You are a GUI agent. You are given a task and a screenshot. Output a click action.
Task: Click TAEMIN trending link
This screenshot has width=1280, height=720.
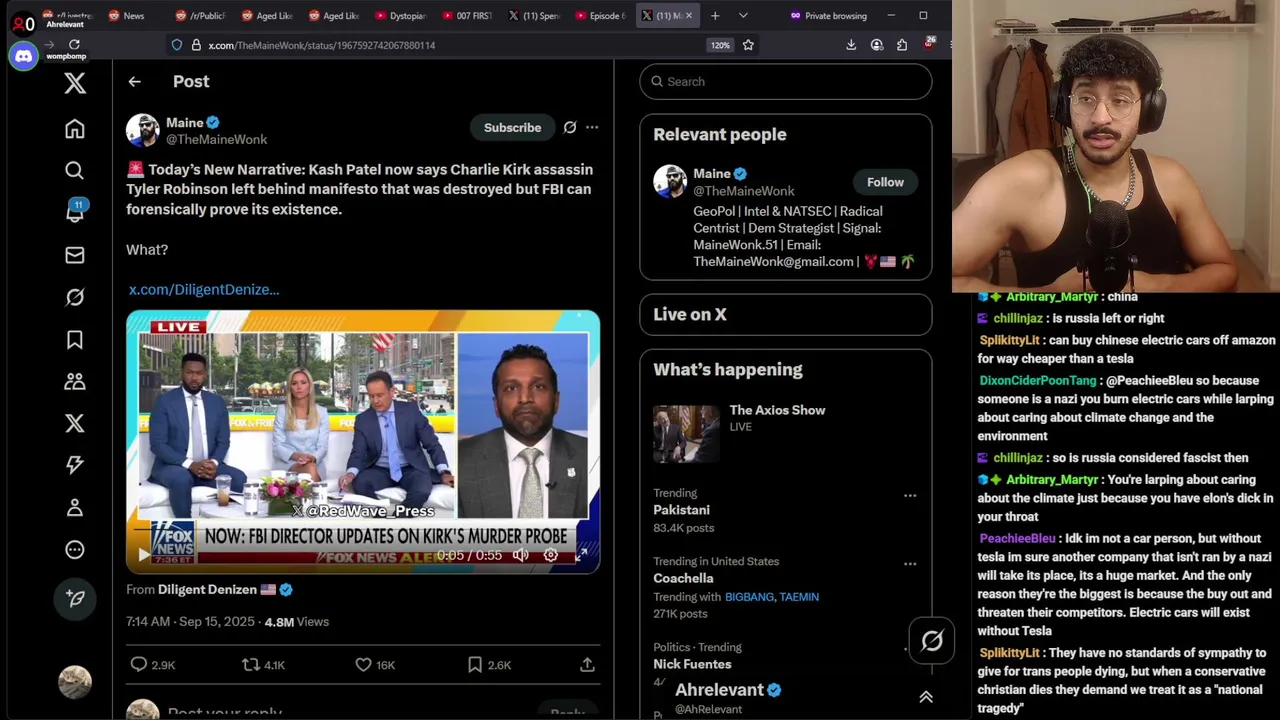[799, 597]
